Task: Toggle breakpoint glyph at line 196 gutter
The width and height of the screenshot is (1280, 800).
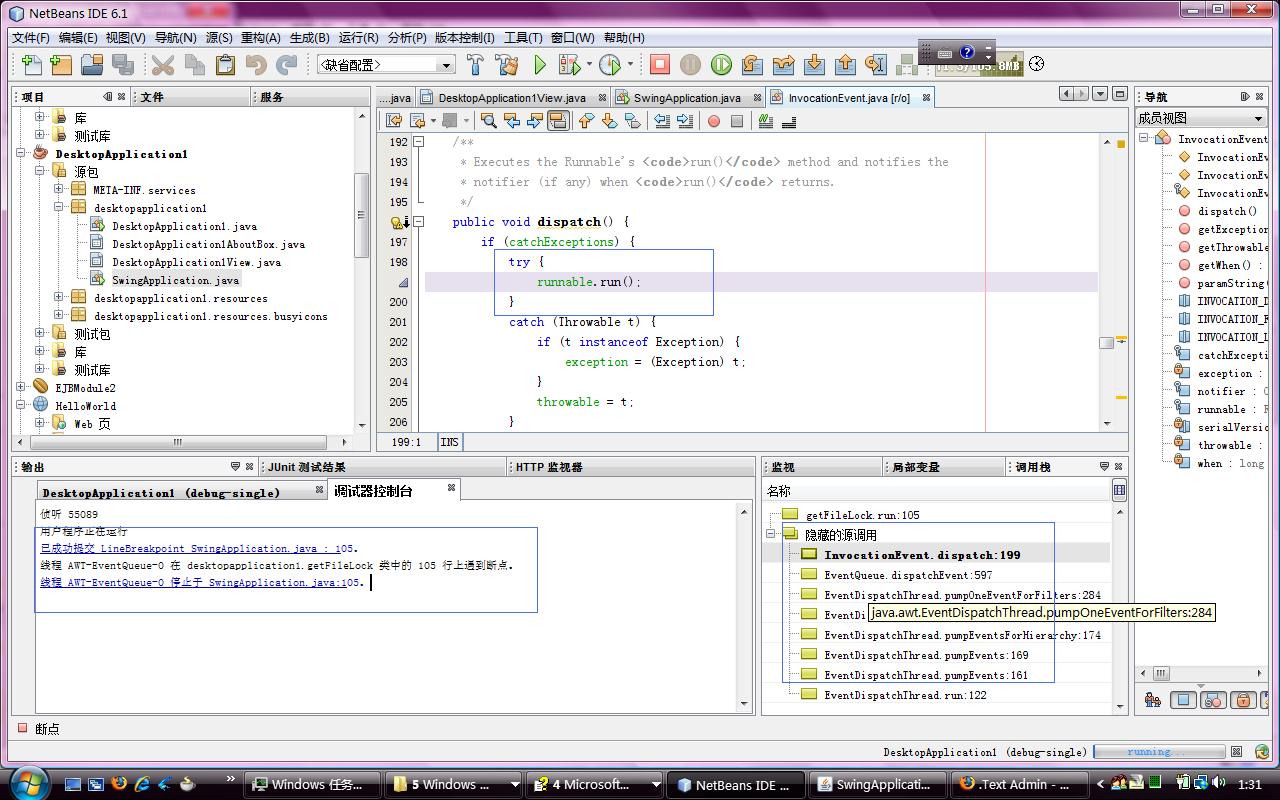Action: coord(399,222)
